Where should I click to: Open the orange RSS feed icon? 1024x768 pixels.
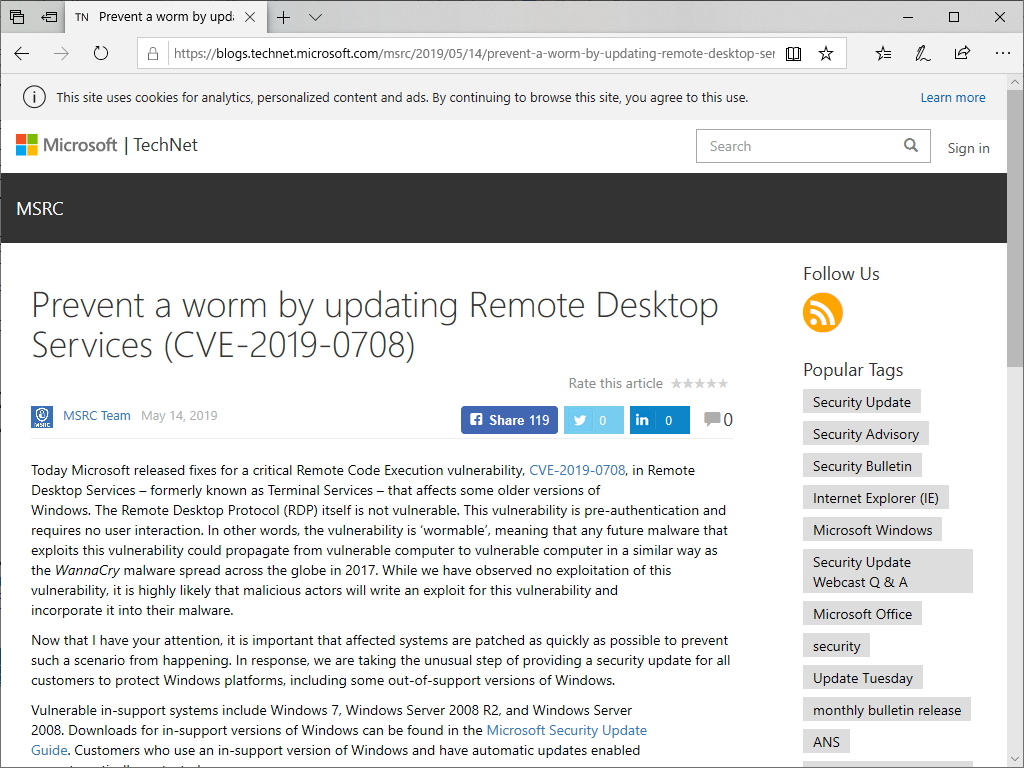tap(822, 313)
